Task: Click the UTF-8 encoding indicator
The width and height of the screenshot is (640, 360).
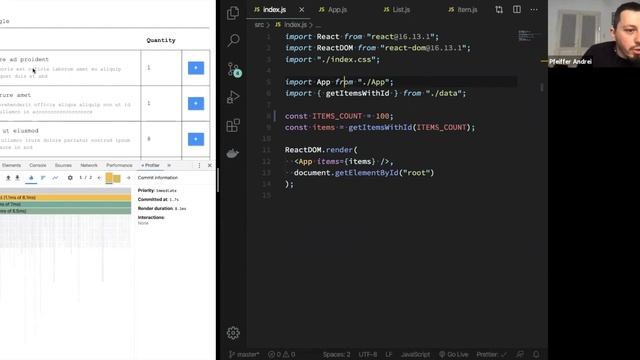Action: (x=368, y=354)
